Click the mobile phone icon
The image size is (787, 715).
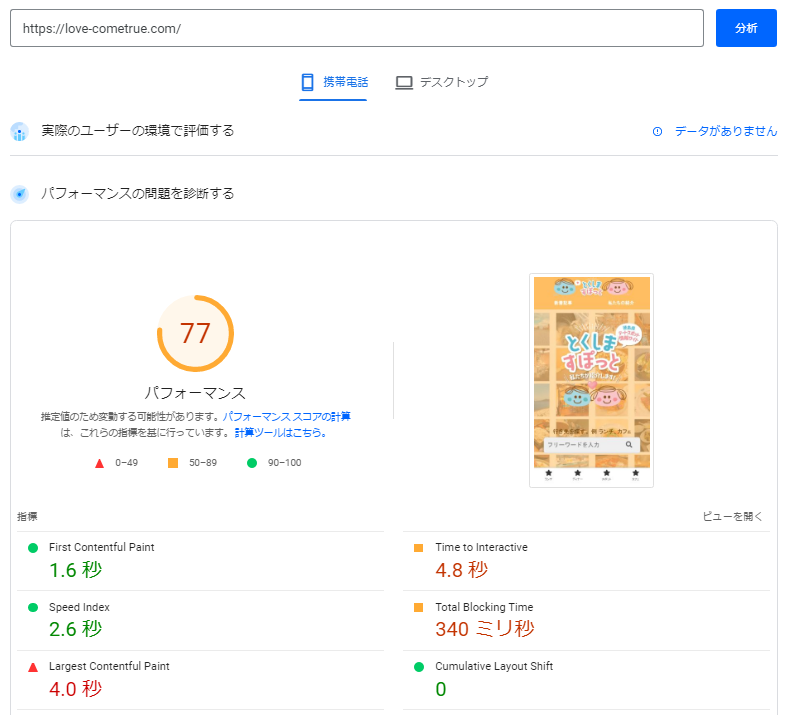[308, 82]
